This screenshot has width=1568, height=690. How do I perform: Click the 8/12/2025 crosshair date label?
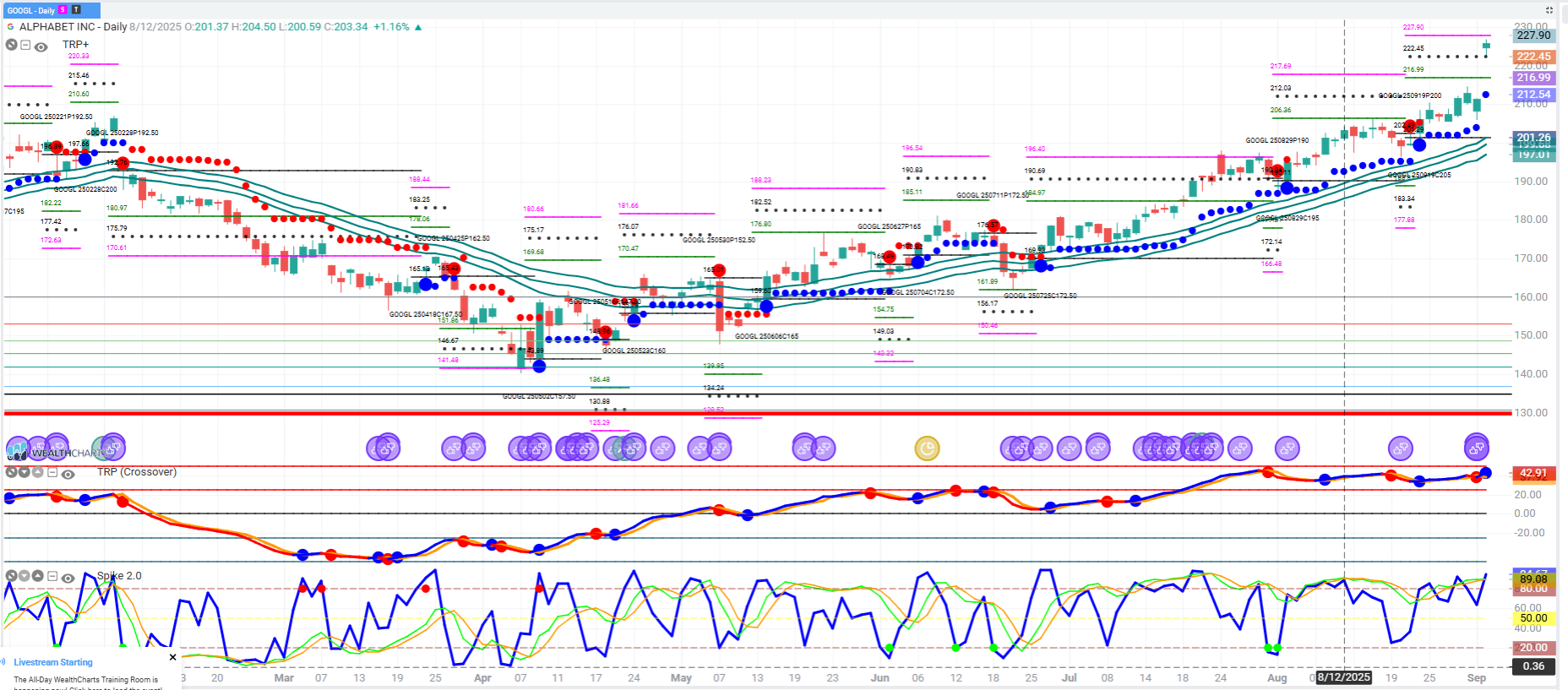1344,677
